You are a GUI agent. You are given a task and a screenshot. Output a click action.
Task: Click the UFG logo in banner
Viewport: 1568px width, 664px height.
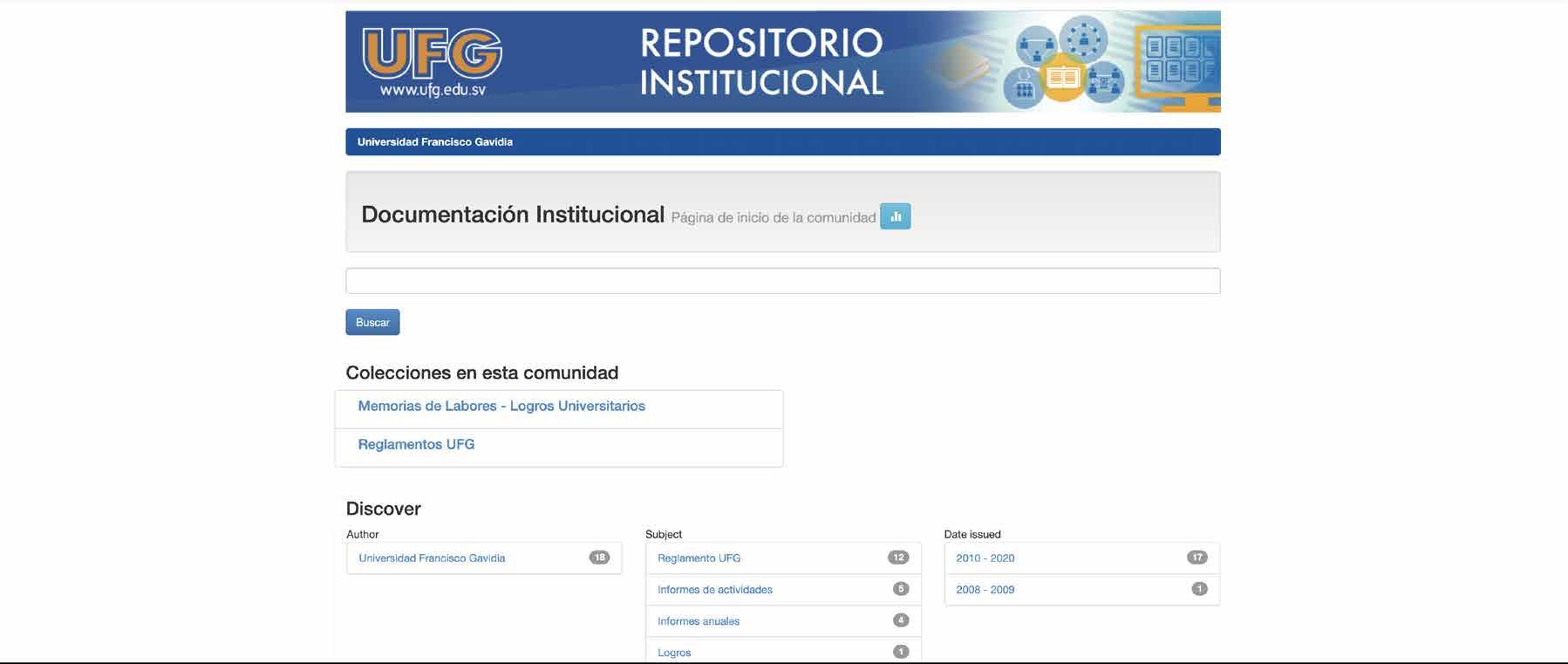tap(433, 53)
